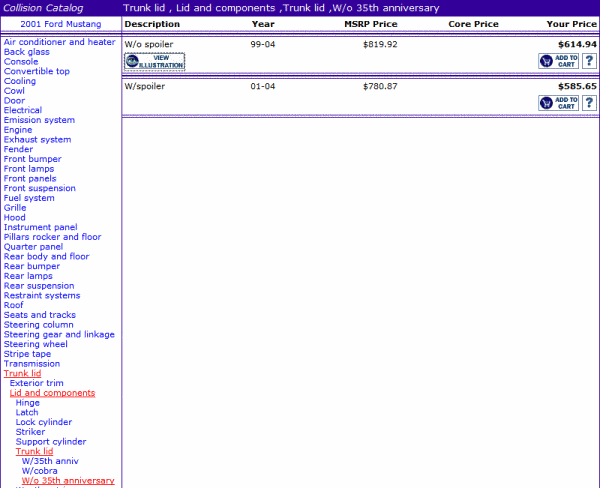Go to Exhaust system category

tap(38, 140)
